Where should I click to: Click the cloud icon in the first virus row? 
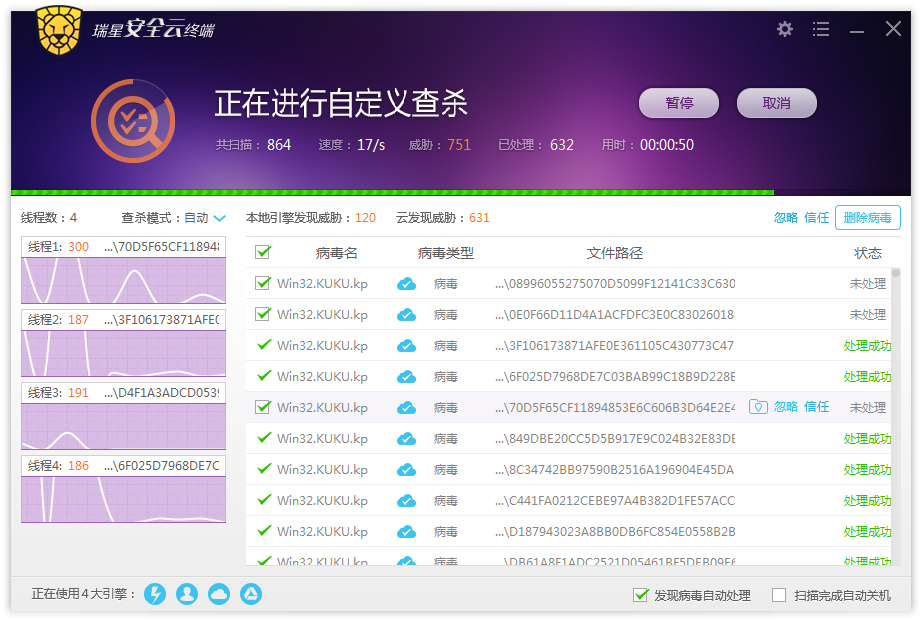coord(406,284)
